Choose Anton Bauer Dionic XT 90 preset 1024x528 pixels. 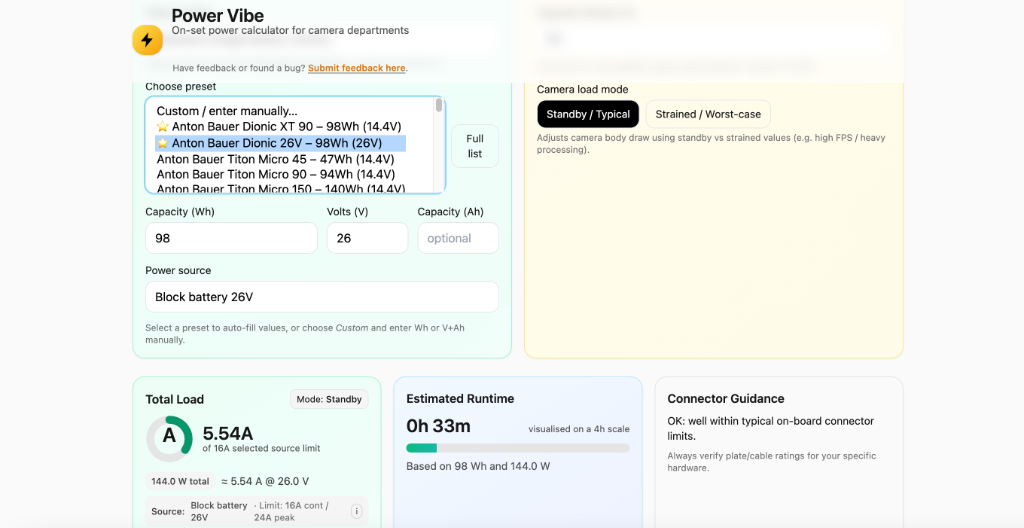[279, 127]
